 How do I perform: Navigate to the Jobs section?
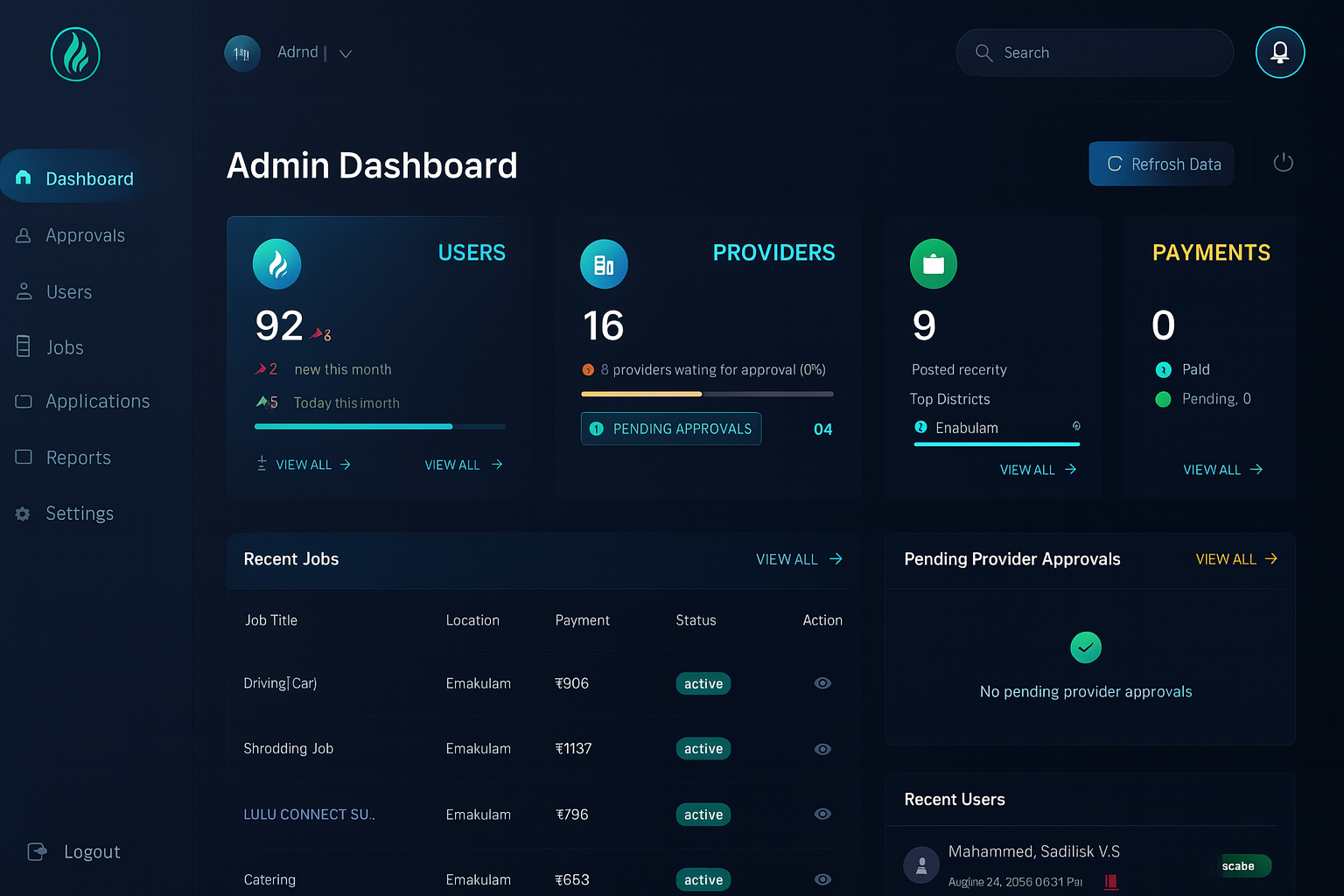[63, 346]
